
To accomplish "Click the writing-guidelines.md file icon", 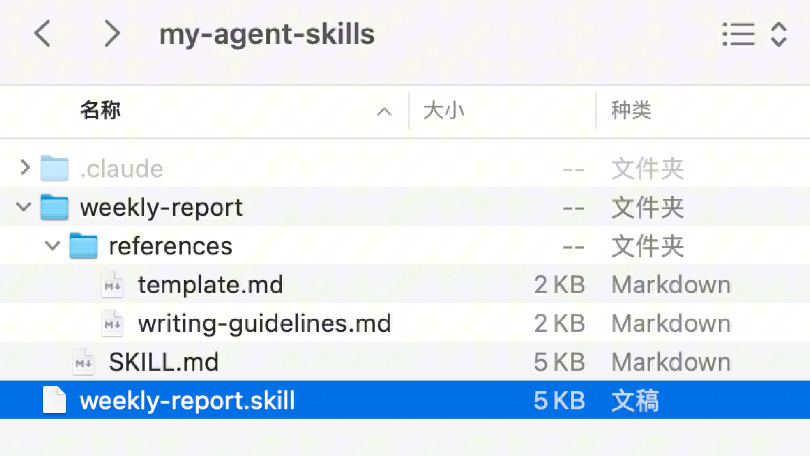I will [113, 324].
